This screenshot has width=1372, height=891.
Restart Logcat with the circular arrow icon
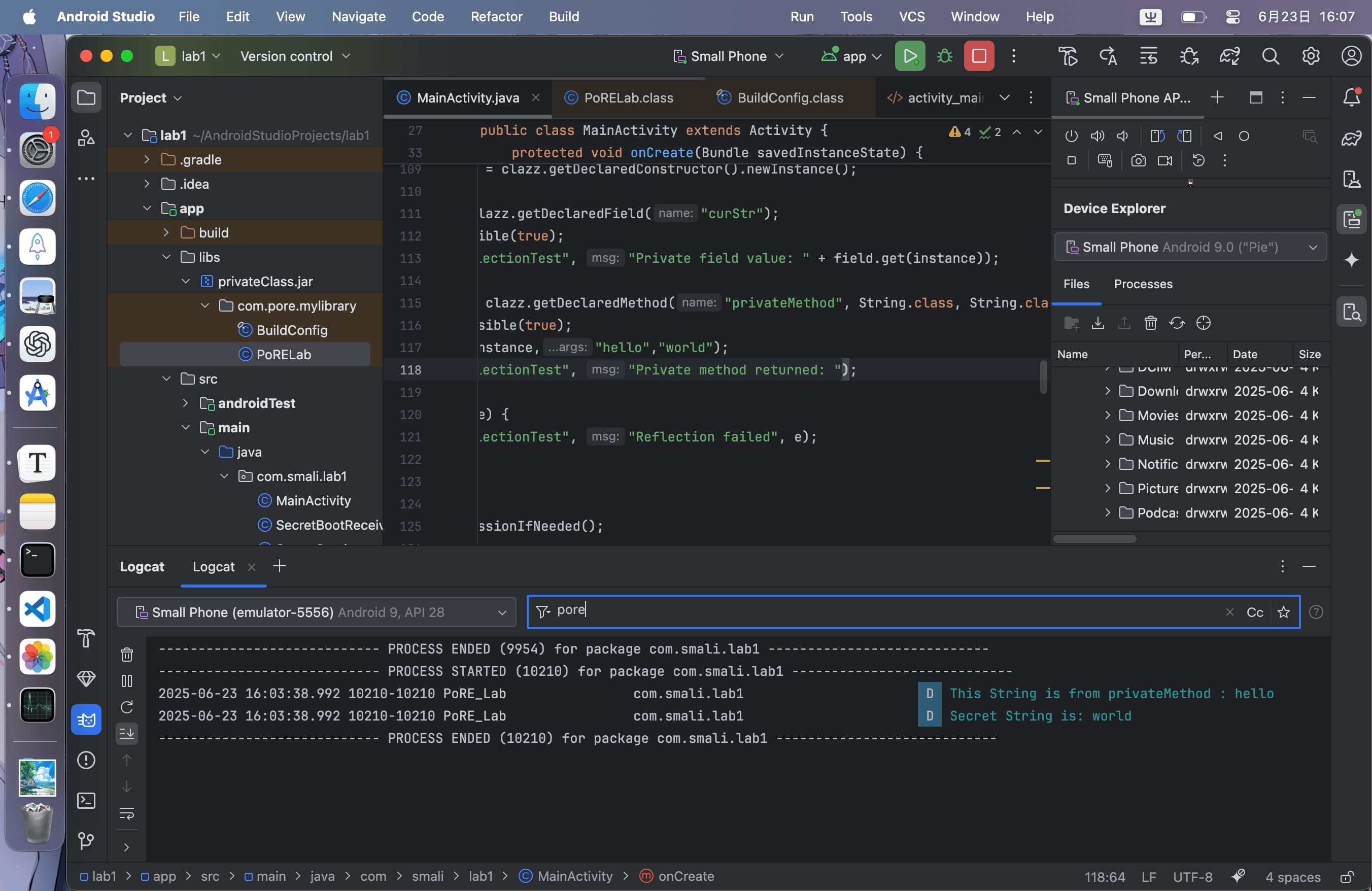pos(127,707)
